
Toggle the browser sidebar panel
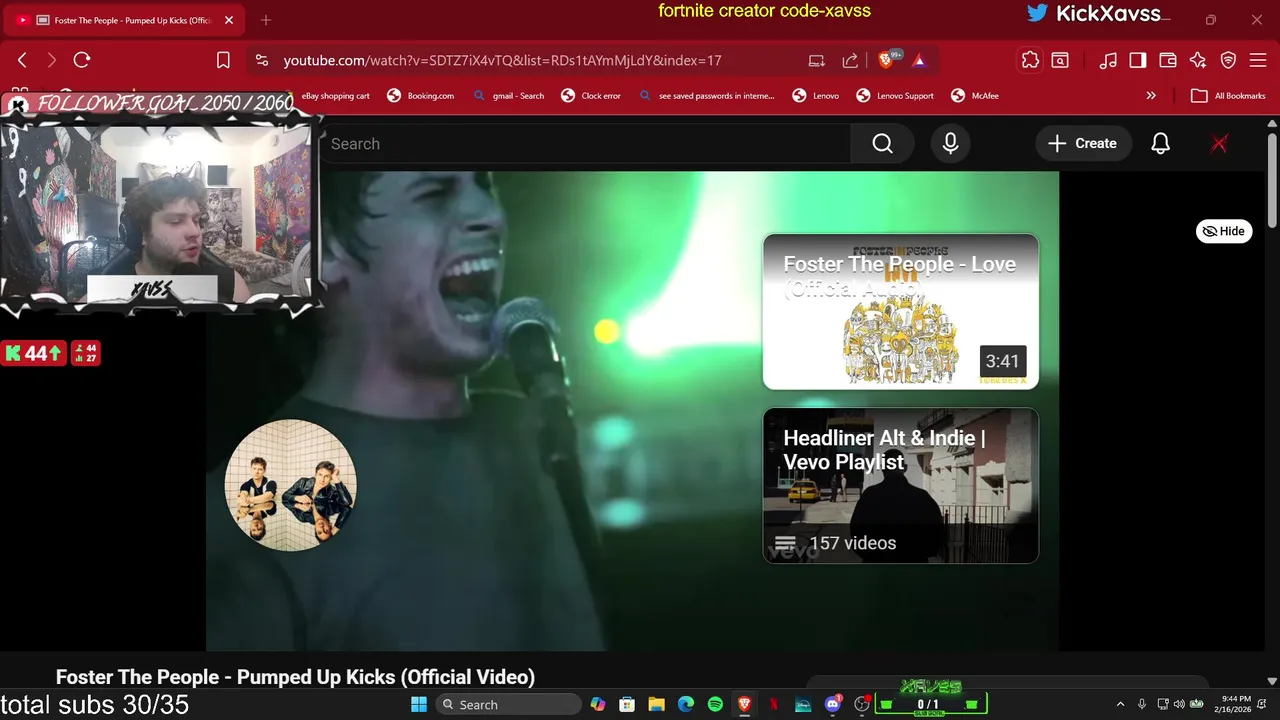(1137, 60)
